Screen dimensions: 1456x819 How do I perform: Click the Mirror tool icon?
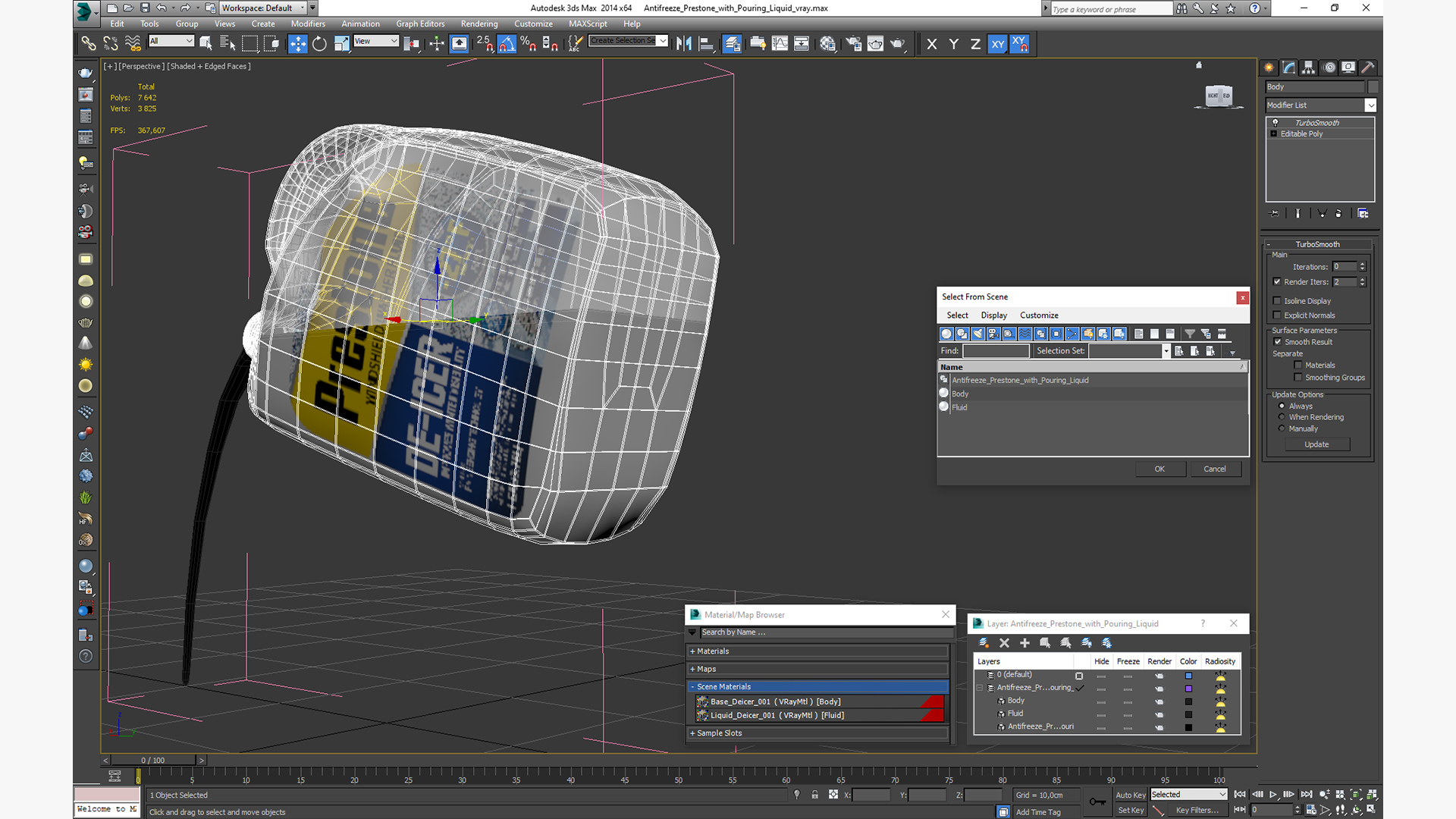click(x=684, y=44)
